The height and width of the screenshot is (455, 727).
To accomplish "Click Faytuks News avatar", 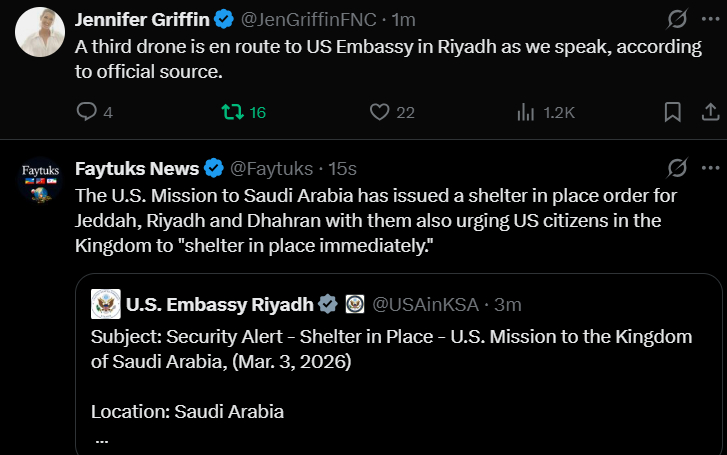I will point(41,181).
